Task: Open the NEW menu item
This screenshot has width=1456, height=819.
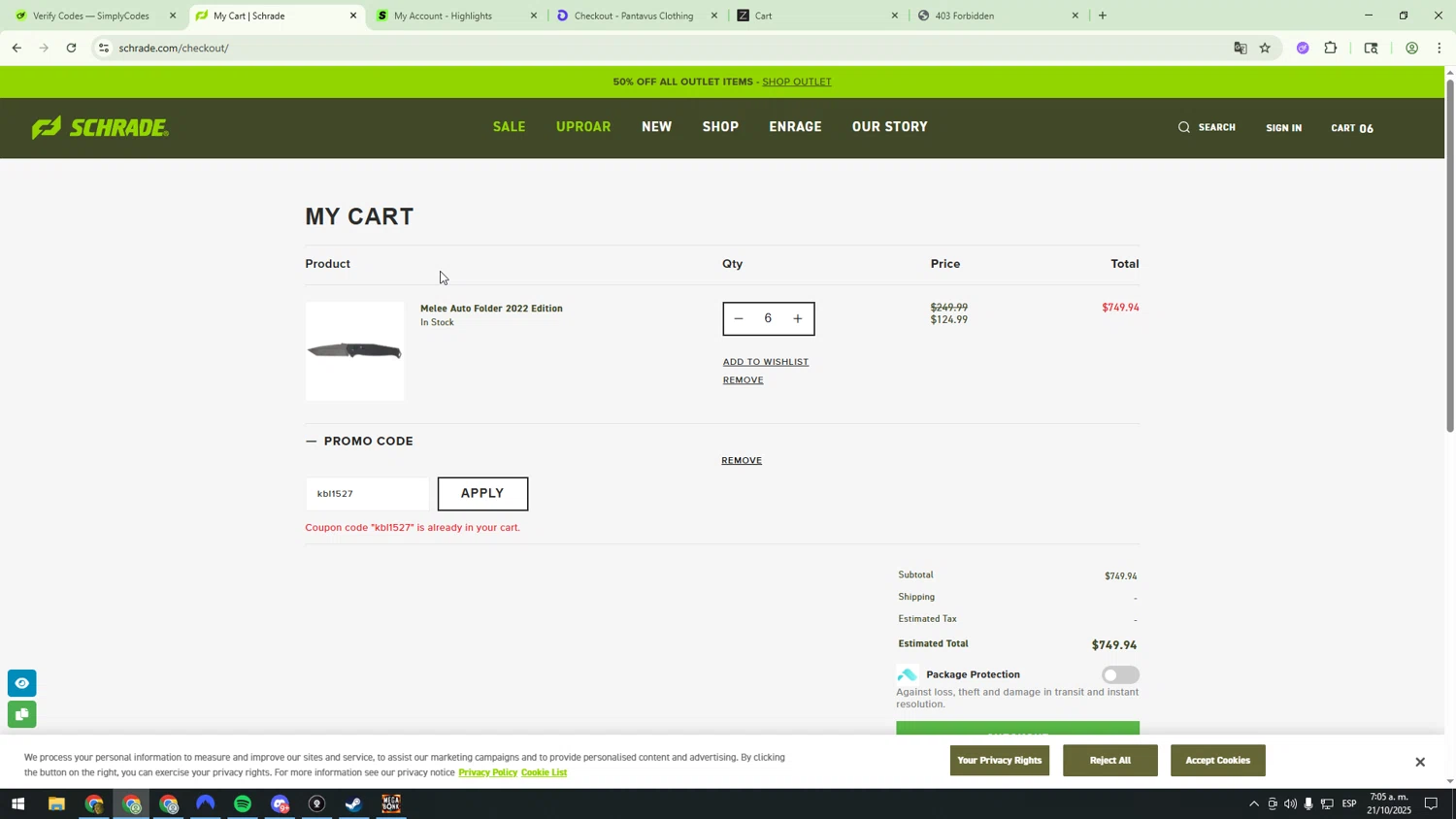Action: point(657,127)
